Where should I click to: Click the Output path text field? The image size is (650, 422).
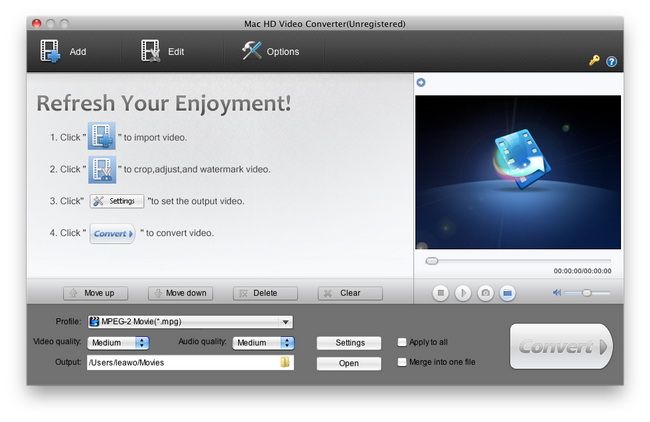pyautogui.click(x=182, y=363)
